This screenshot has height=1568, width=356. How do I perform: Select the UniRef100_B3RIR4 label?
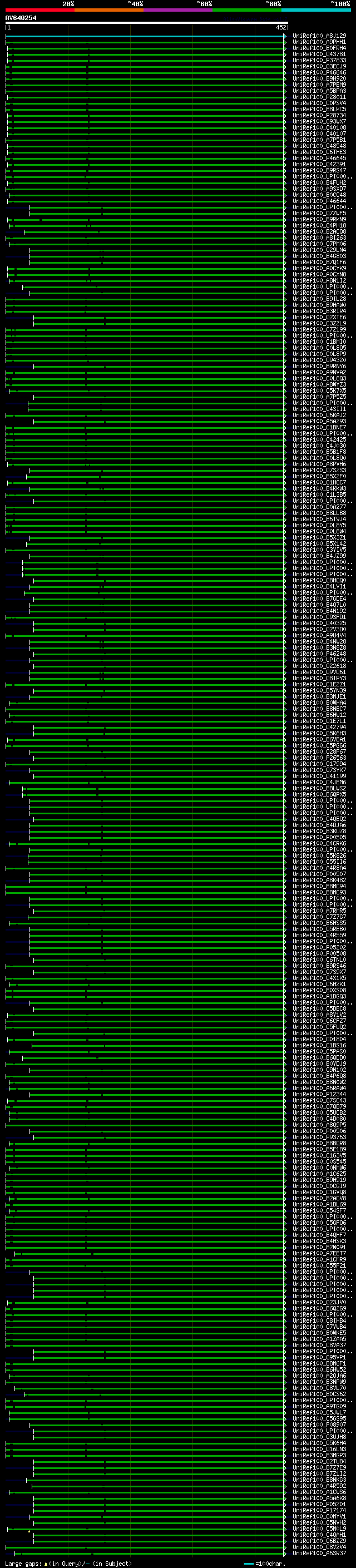[x=319, y=311]
